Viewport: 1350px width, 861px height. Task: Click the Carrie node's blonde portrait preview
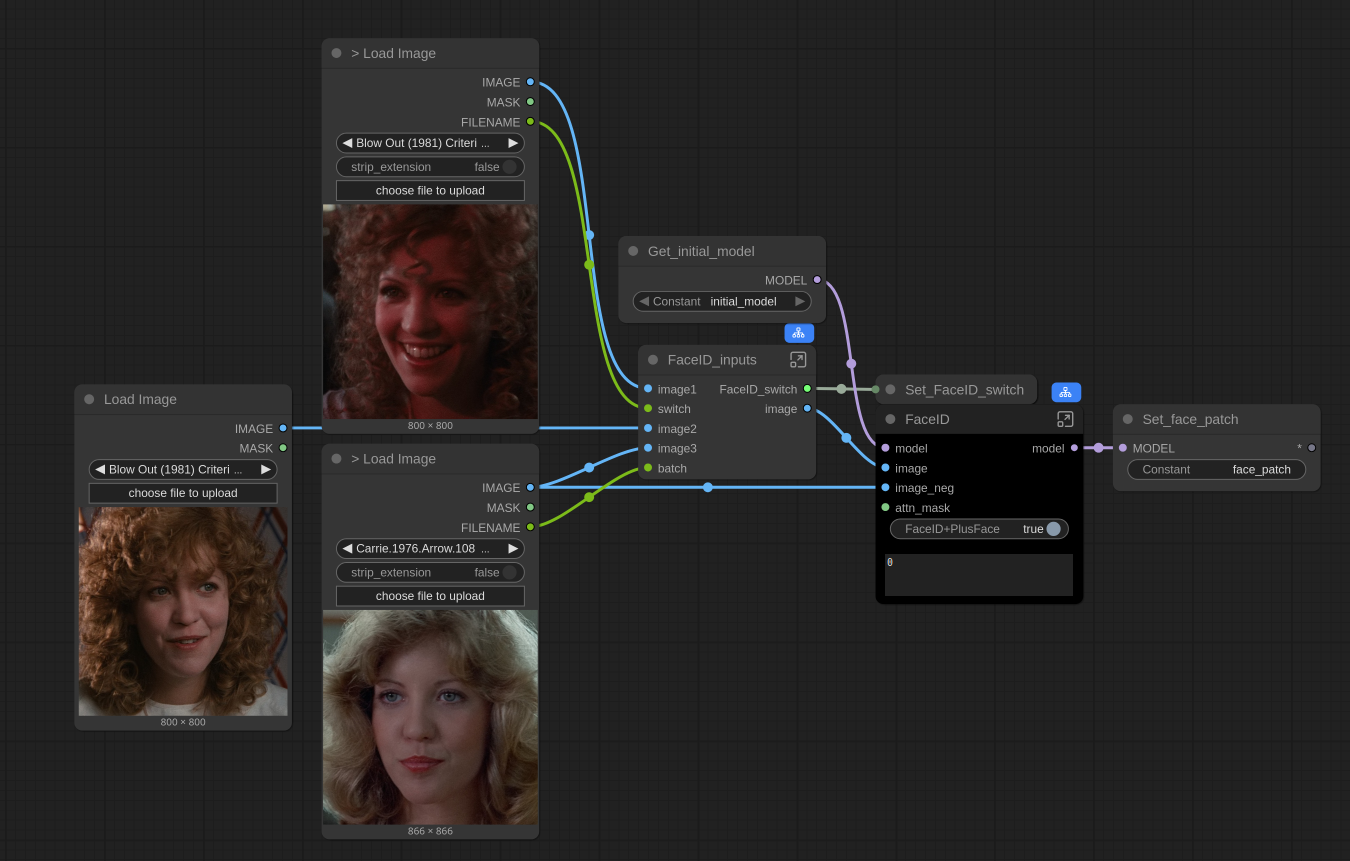point(430,717)
